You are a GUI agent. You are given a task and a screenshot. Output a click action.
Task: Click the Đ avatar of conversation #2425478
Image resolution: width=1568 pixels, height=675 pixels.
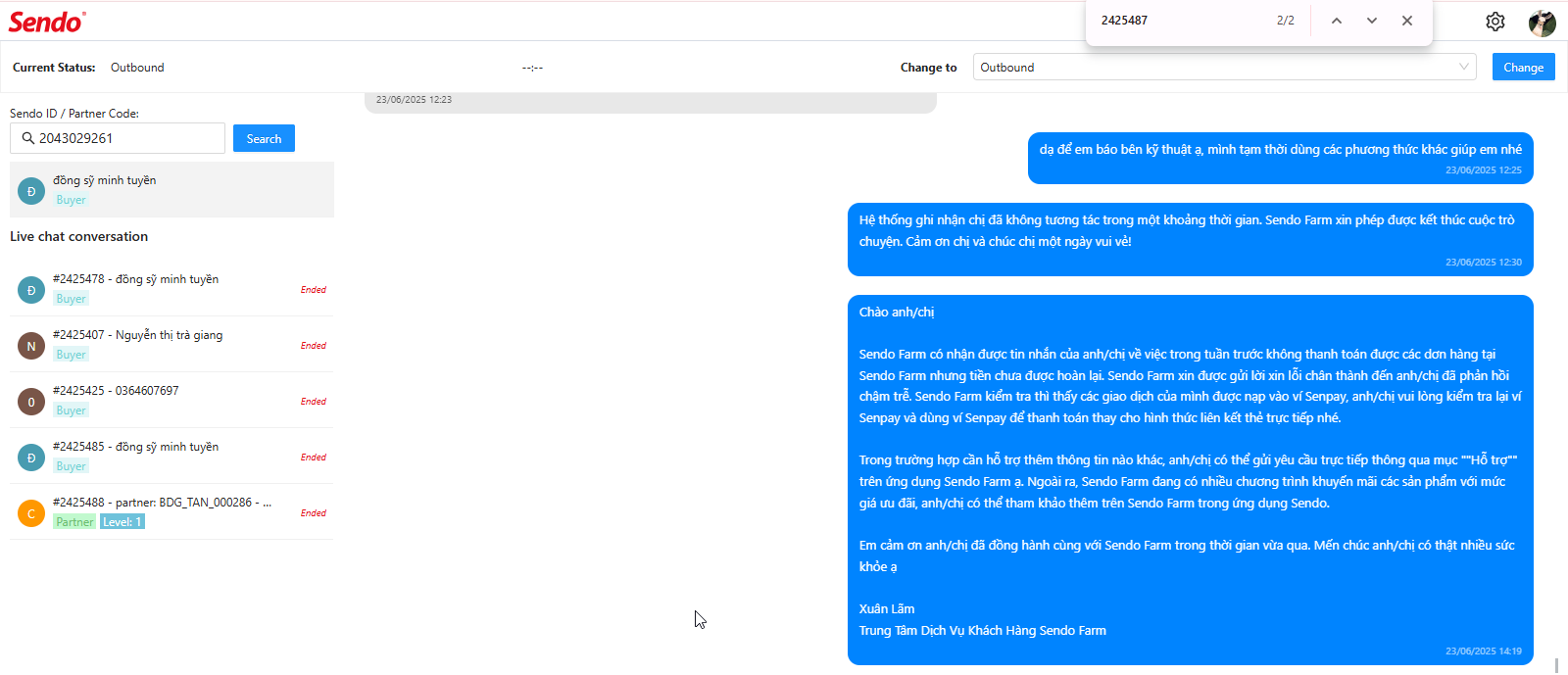coord(31,290)
